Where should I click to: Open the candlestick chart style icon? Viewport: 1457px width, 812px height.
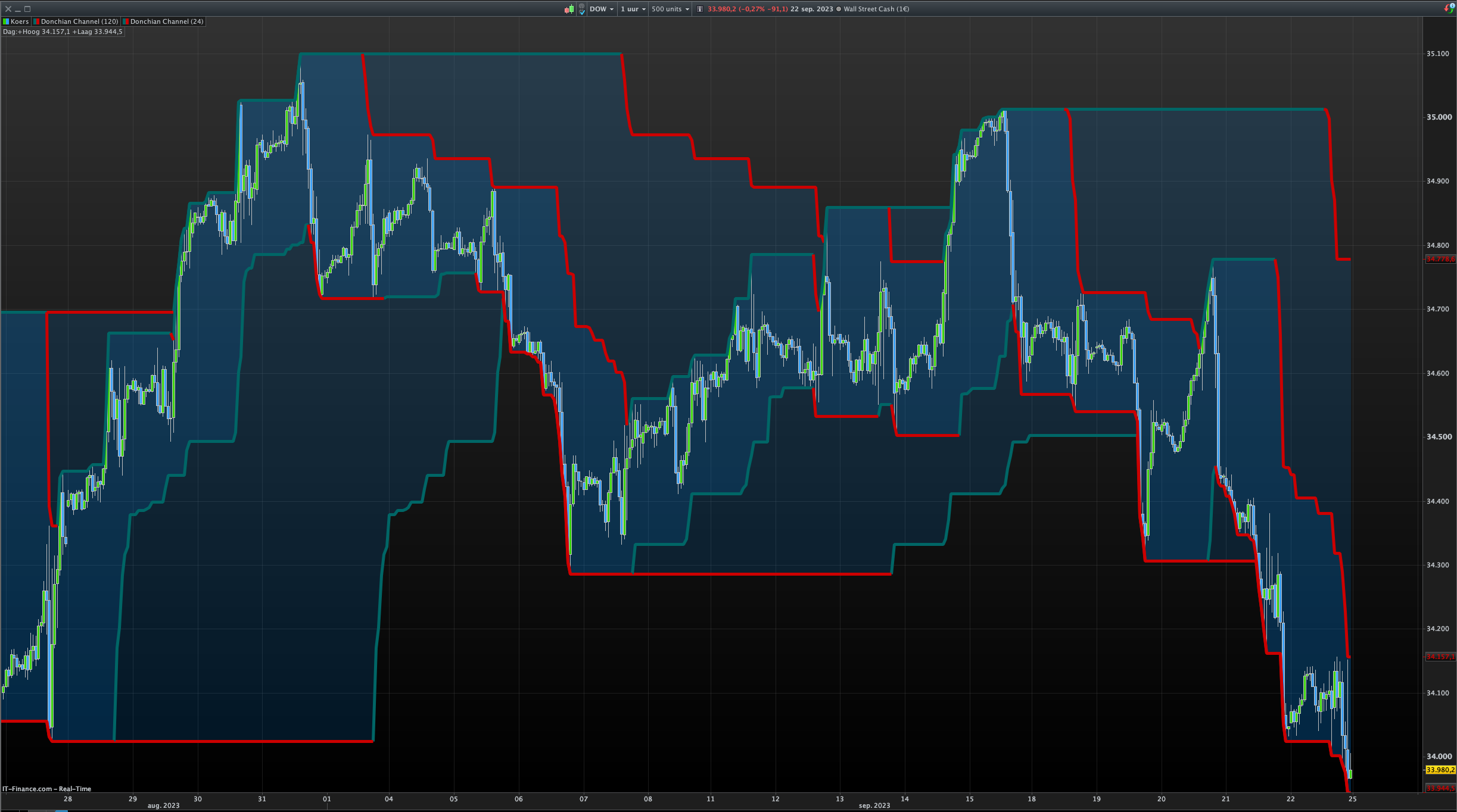569,9
